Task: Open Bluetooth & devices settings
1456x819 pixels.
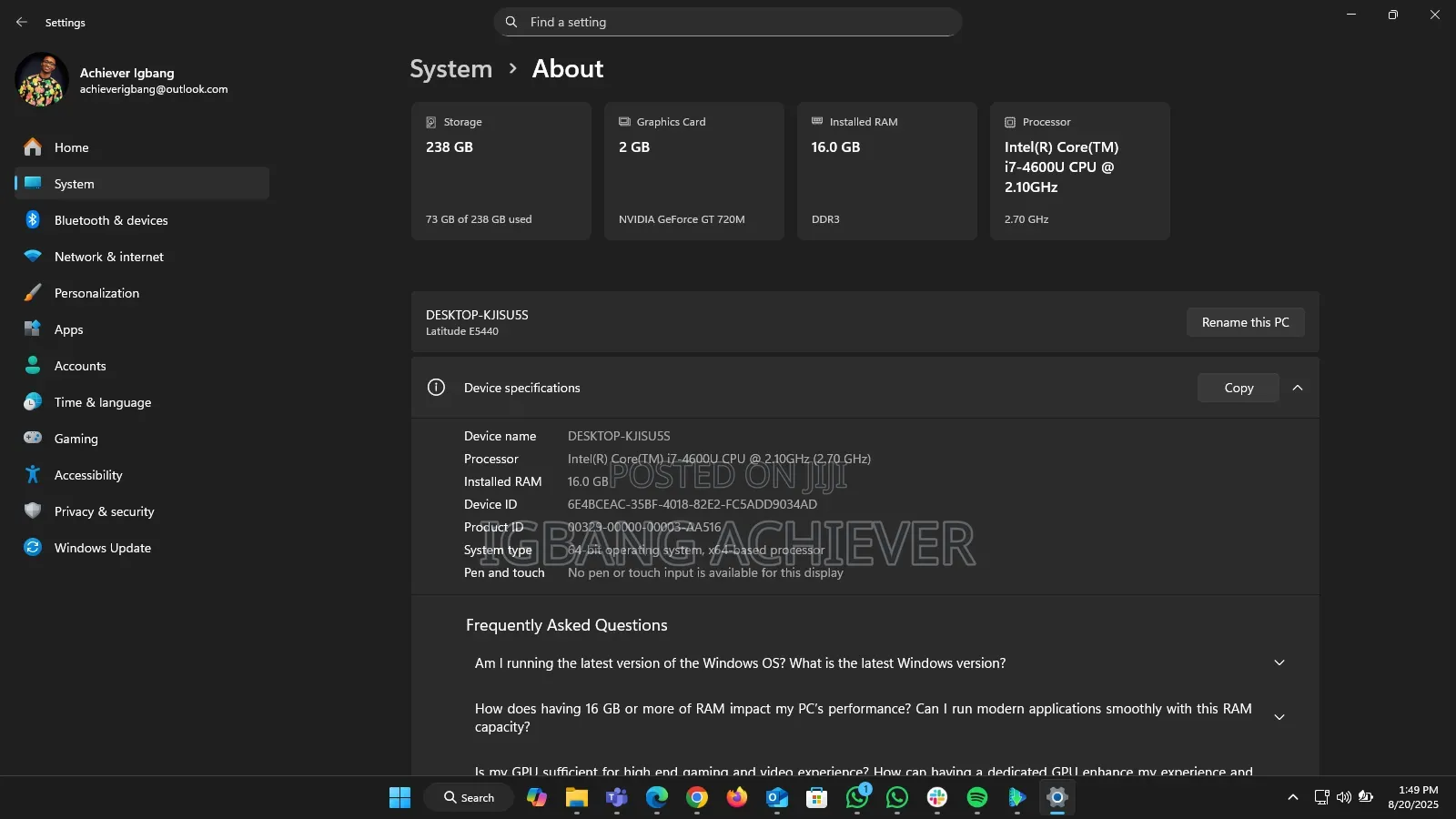Action: 142,219
